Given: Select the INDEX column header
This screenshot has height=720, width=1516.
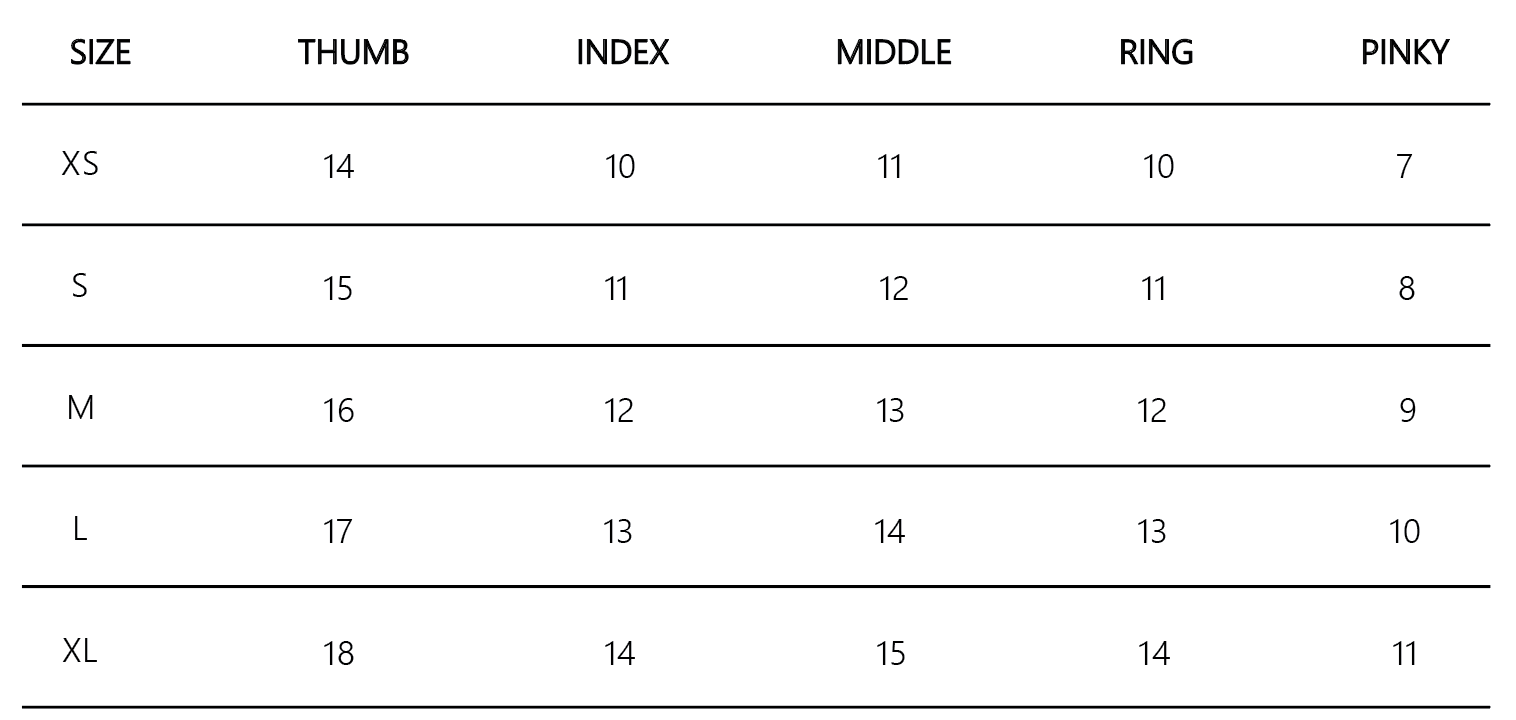Looking at the screenshot, I should [622, 53].
